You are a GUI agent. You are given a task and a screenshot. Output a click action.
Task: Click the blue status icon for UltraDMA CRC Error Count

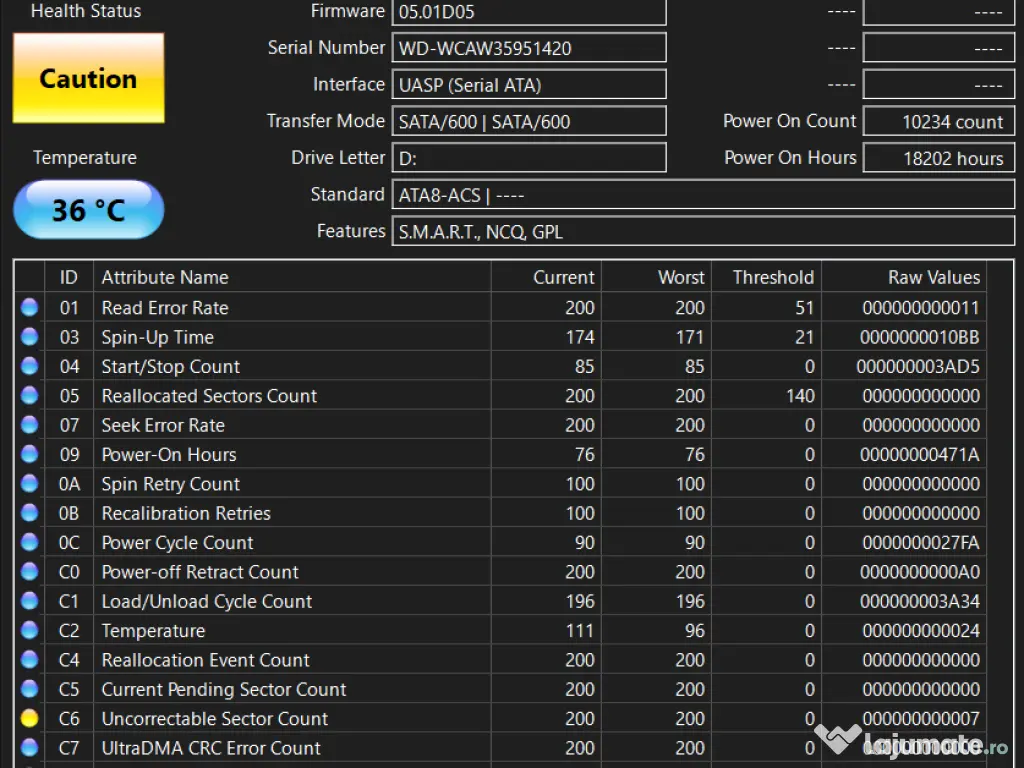point(29,747)
